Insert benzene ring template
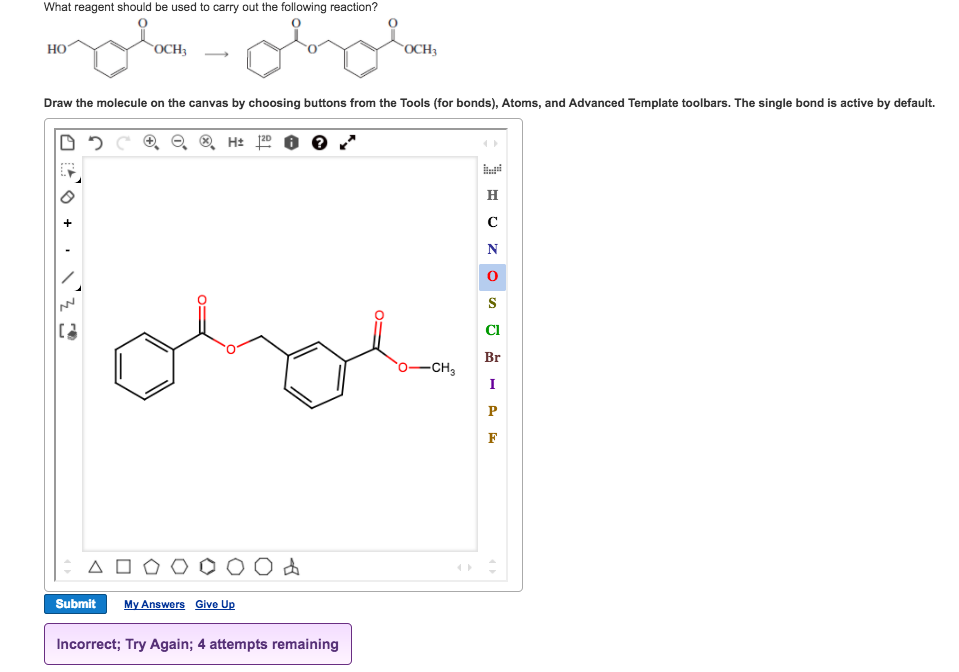 pyautogui.click(x=207, y=567)
